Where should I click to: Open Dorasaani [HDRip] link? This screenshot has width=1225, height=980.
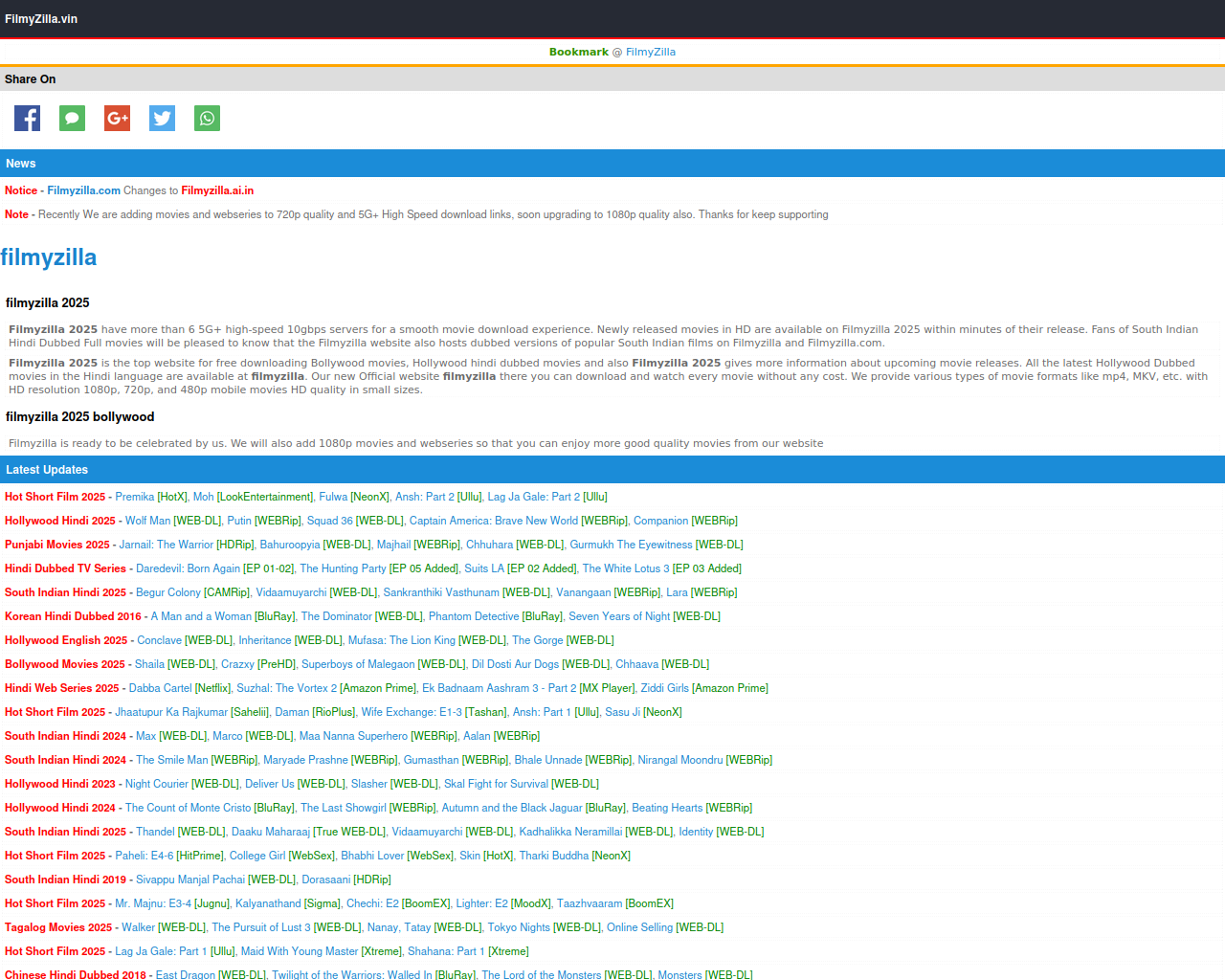pyautogui.click(x=346, y=880)
